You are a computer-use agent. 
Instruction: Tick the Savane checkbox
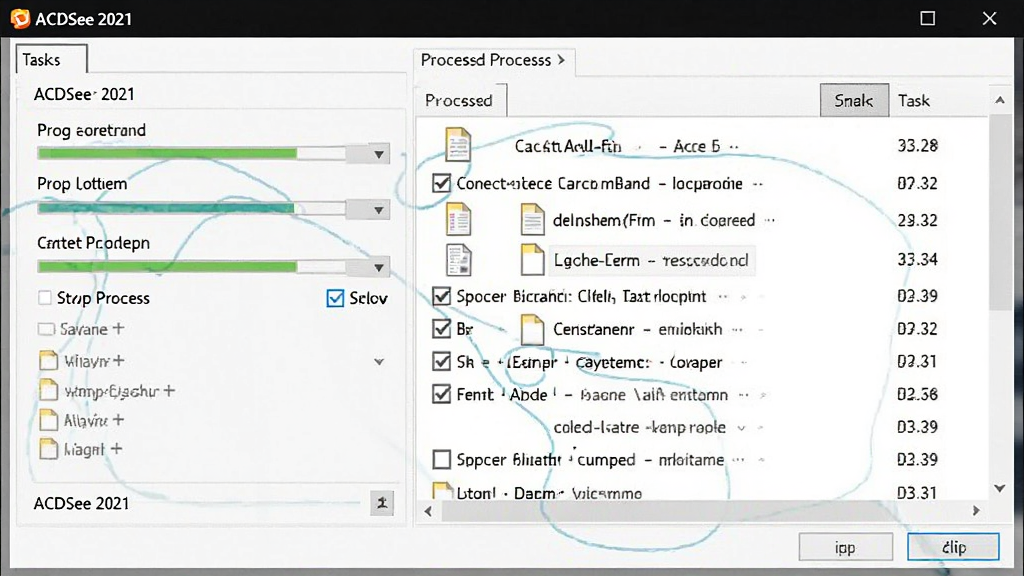pyautogui.click(x=46, y=328)
